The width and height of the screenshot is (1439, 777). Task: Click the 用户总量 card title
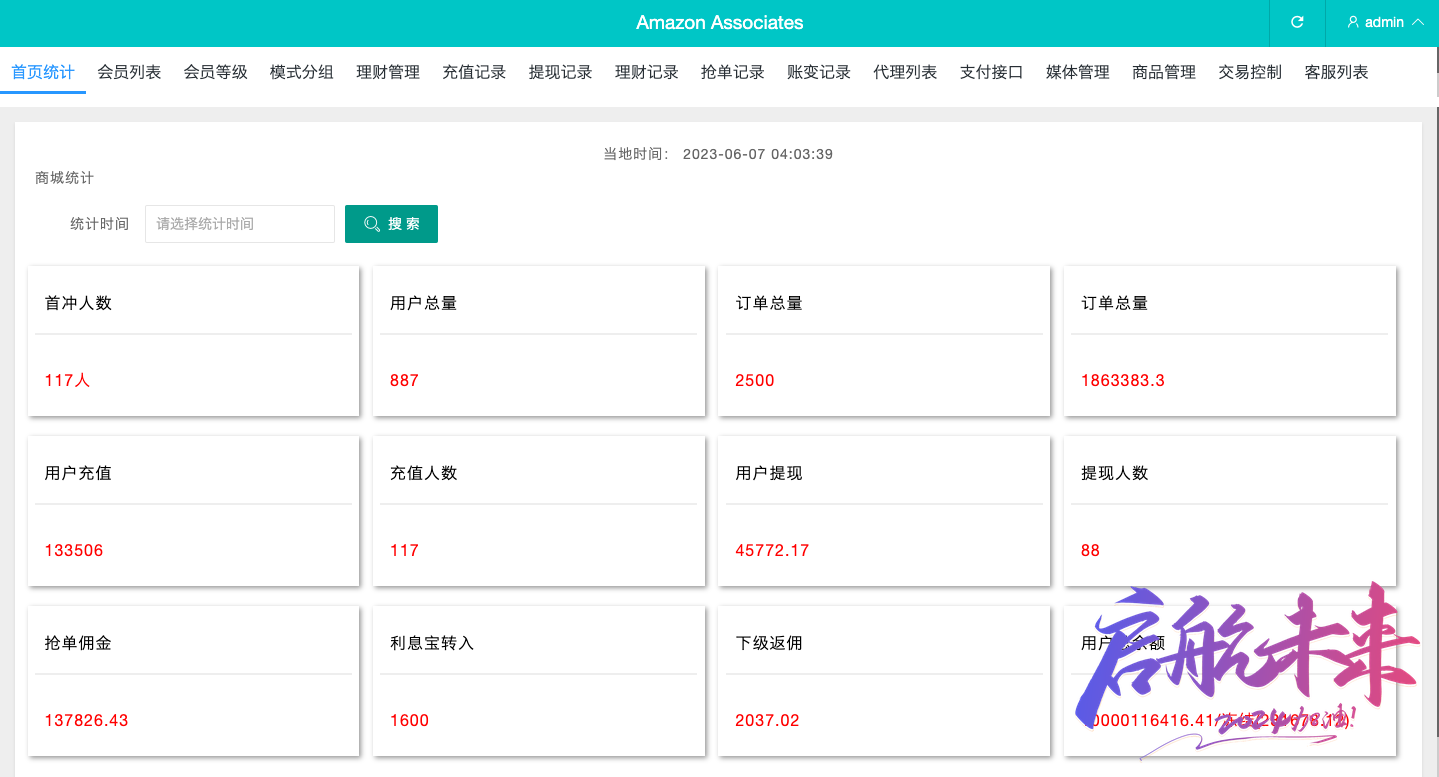[423, 303]
